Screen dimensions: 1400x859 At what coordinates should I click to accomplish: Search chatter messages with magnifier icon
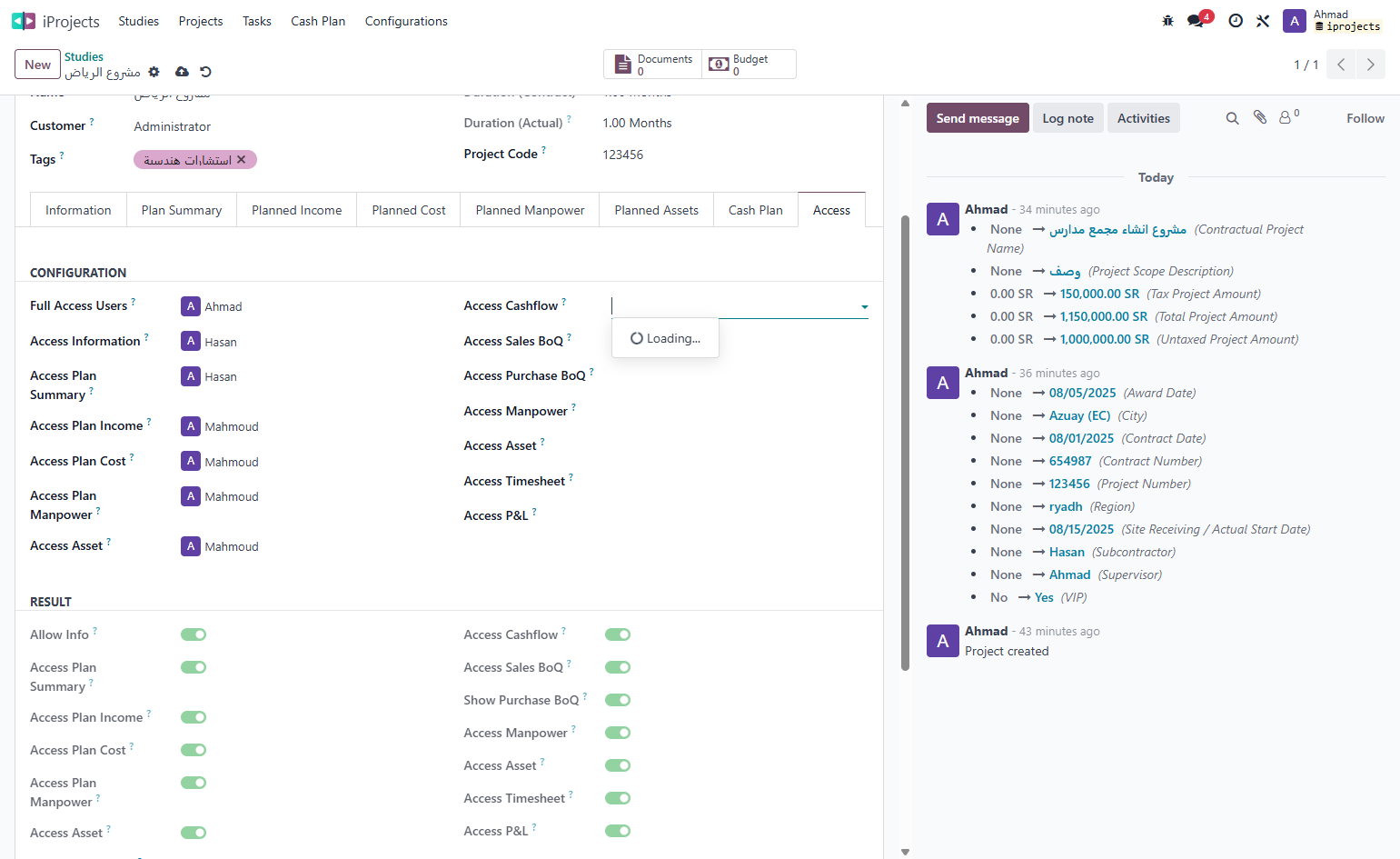click(1232, 118)
